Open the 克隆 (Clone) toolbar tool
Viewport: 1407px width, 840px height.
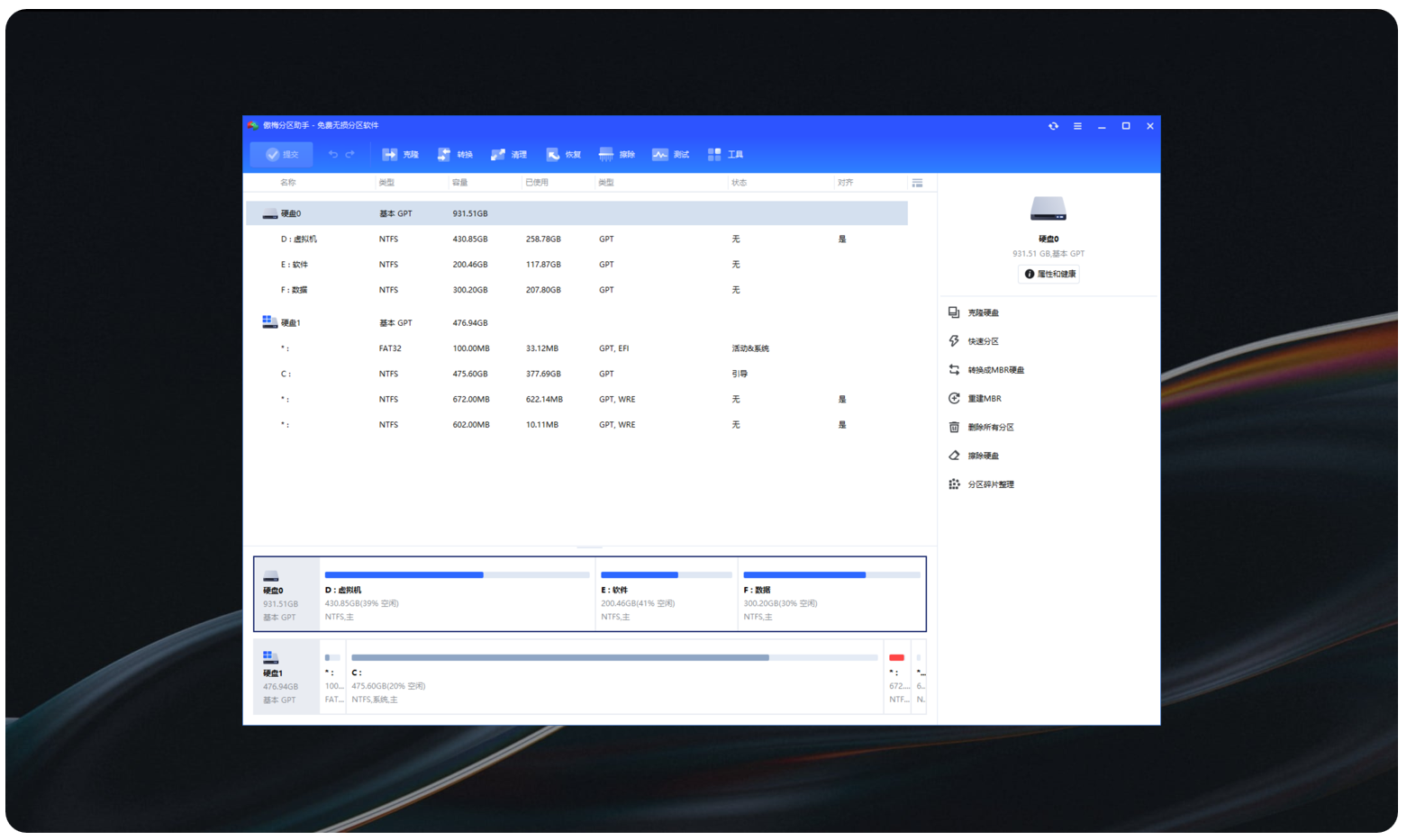(x=400, y=155)
